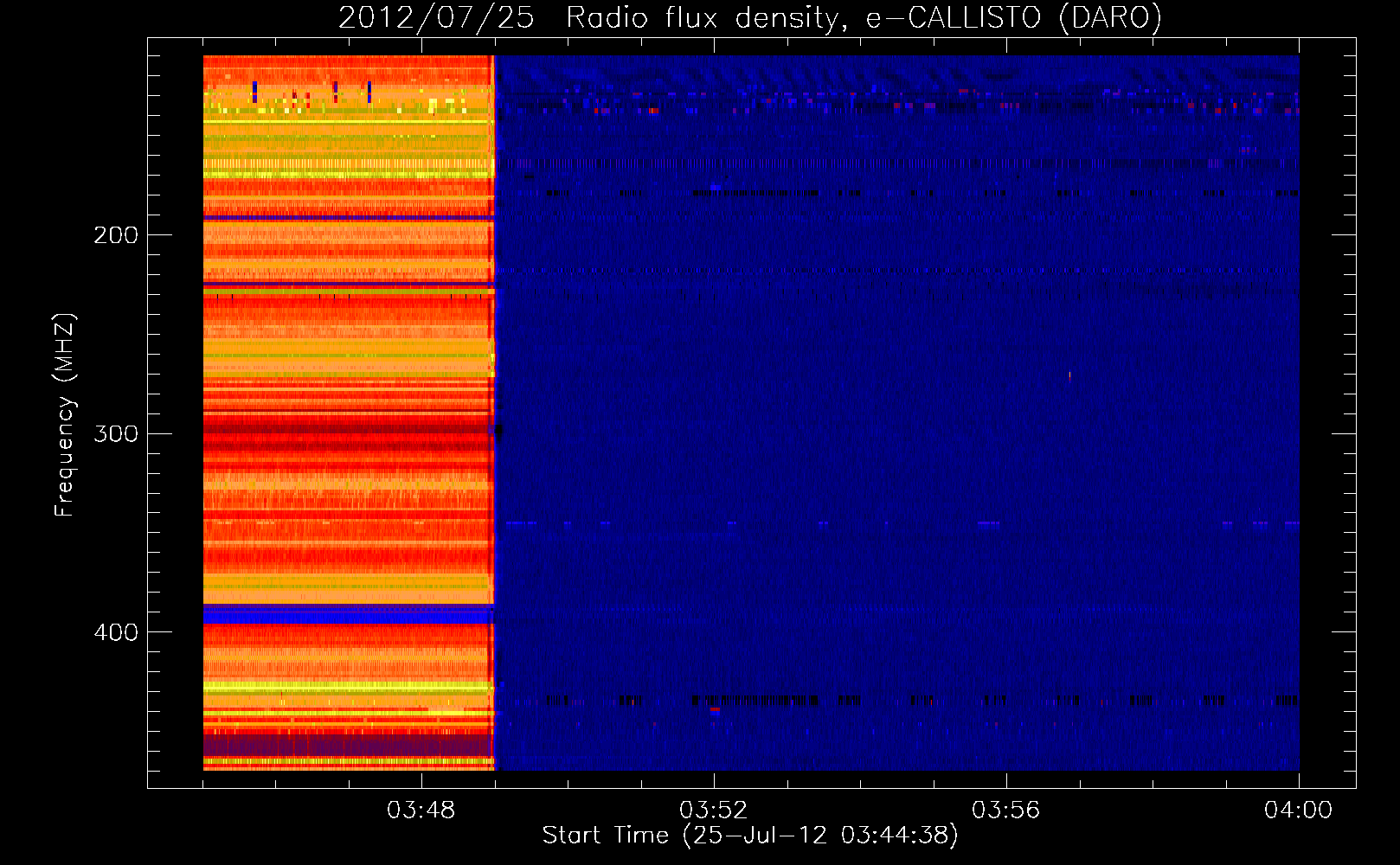Click the 04:00 time tick label
The height and width of the screenshot is (865, 1400).
pyautogui.click(x=1298, y=811)
